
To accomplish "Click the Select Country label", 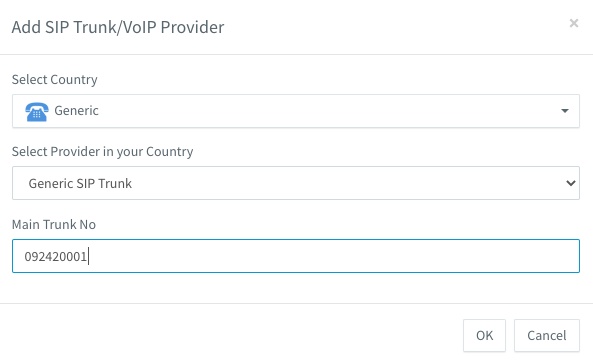I will pyautogui.click(x=54, y=79).
